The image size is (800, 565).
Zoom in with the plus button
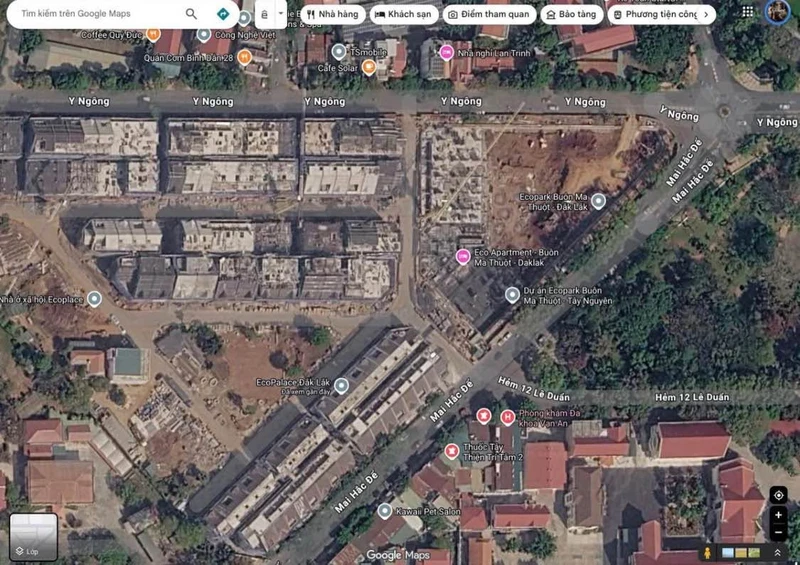pyautogui.click(x=779, y=515)
